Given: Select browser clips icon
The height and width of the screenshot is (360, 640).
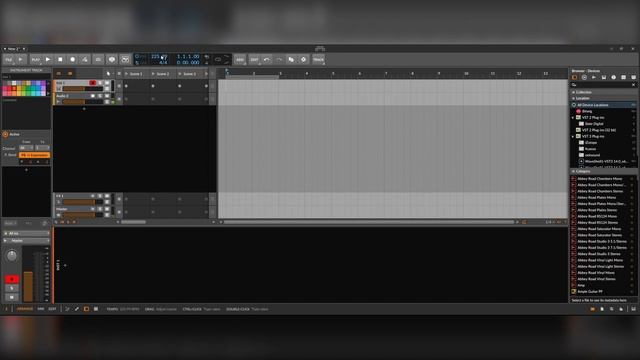Looking at the screenshot, I should tap(623, 77).
